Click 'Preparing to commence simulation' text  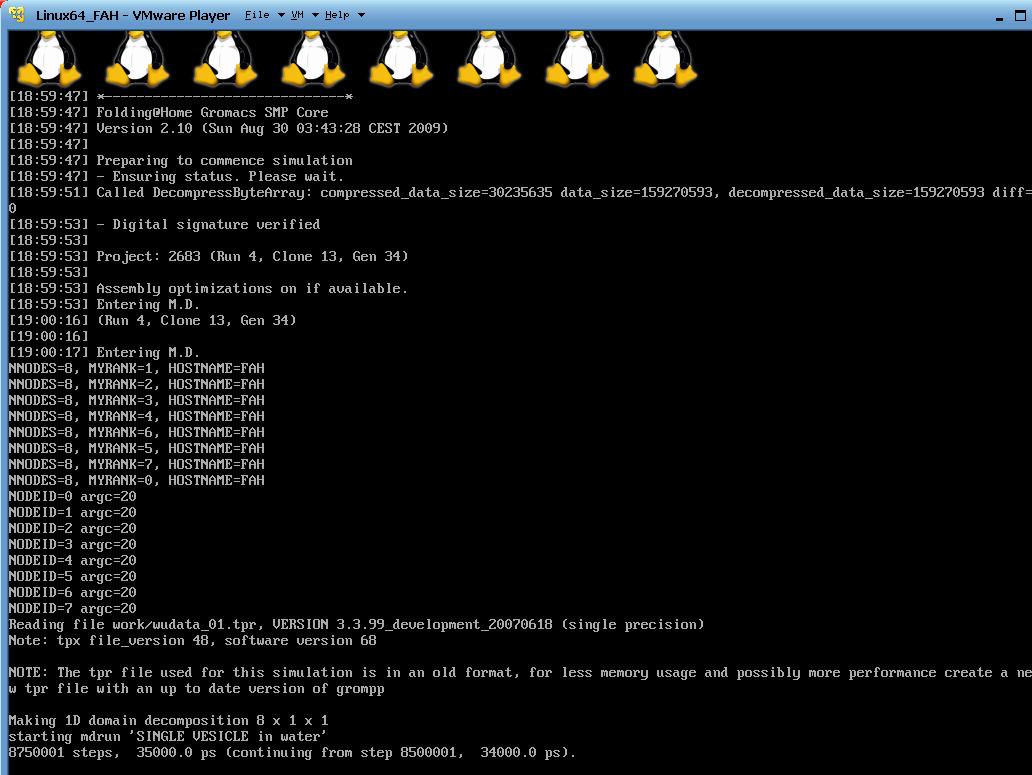(x=224, y=161)
